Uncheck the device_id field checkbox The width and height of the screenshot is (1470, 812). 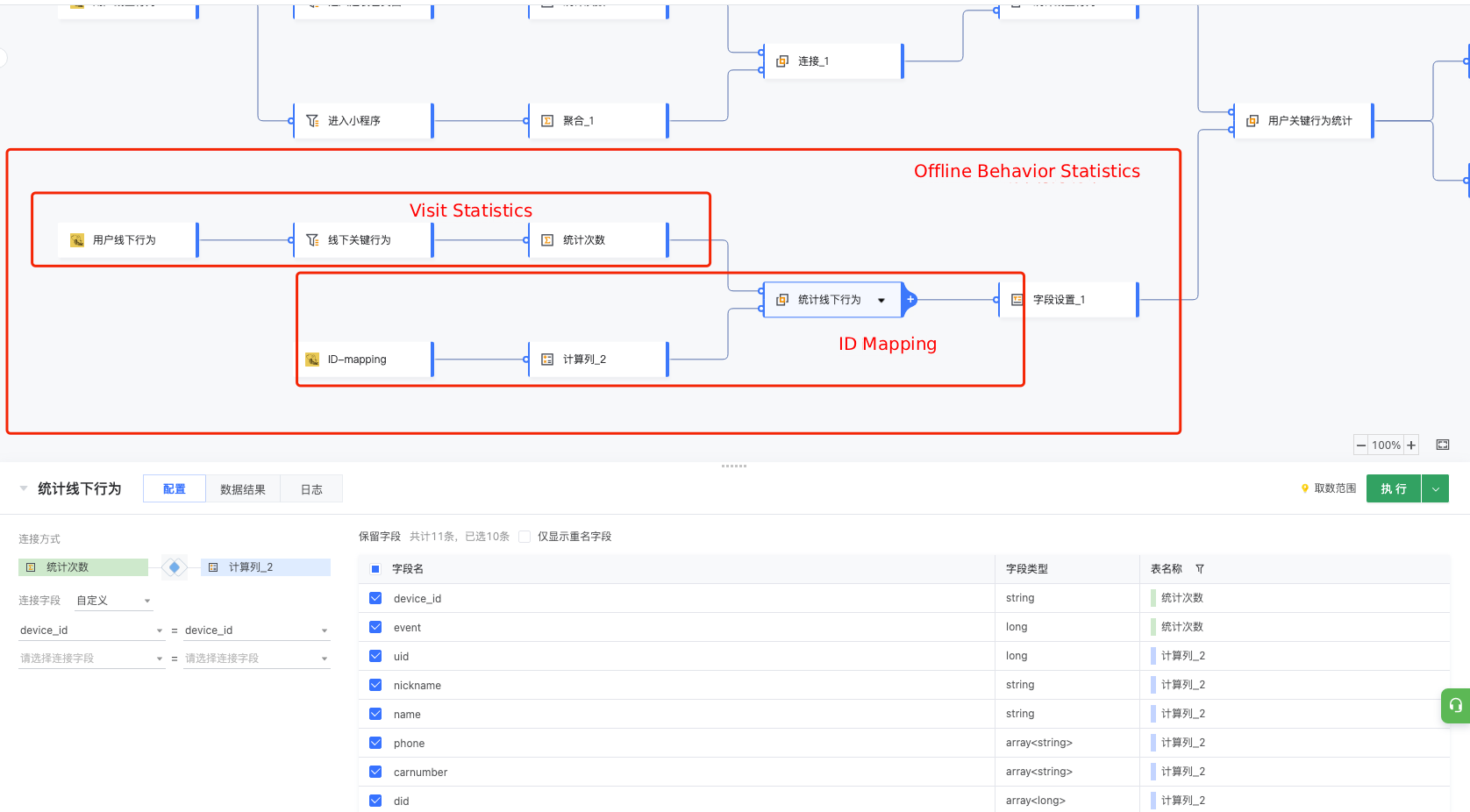pos(375,598)
